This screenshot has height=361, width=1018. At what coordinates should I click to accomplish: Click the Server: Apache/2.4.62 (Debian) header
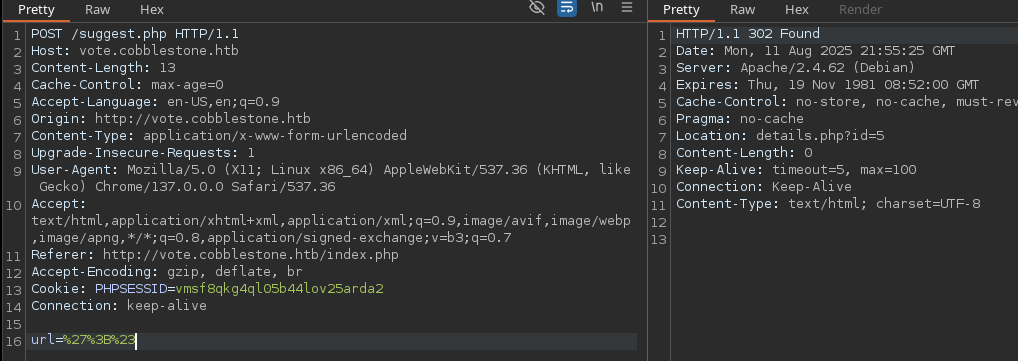795,68
